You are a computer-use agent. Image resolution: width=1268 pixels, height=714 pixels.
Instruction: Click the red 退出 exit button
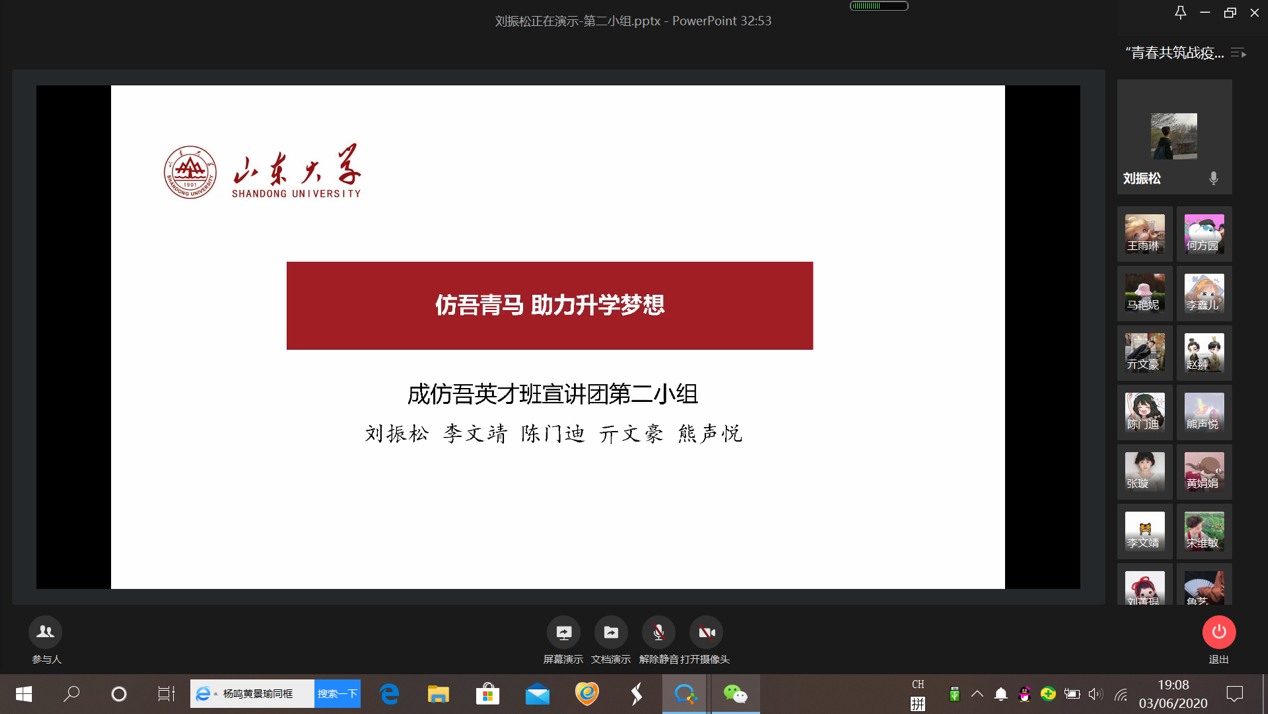click(x=1218, y=633)
